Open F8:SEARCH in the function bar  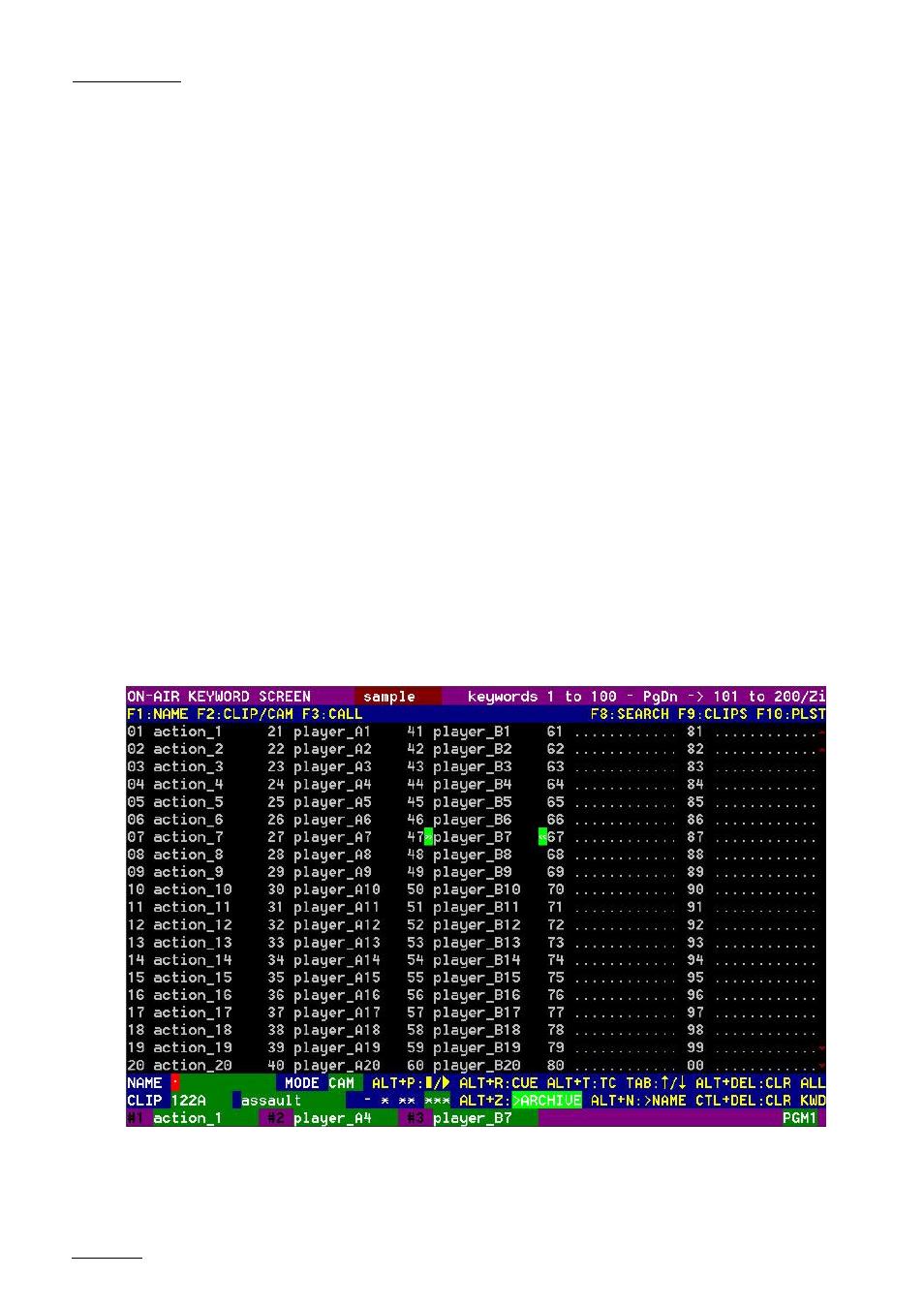630,714
